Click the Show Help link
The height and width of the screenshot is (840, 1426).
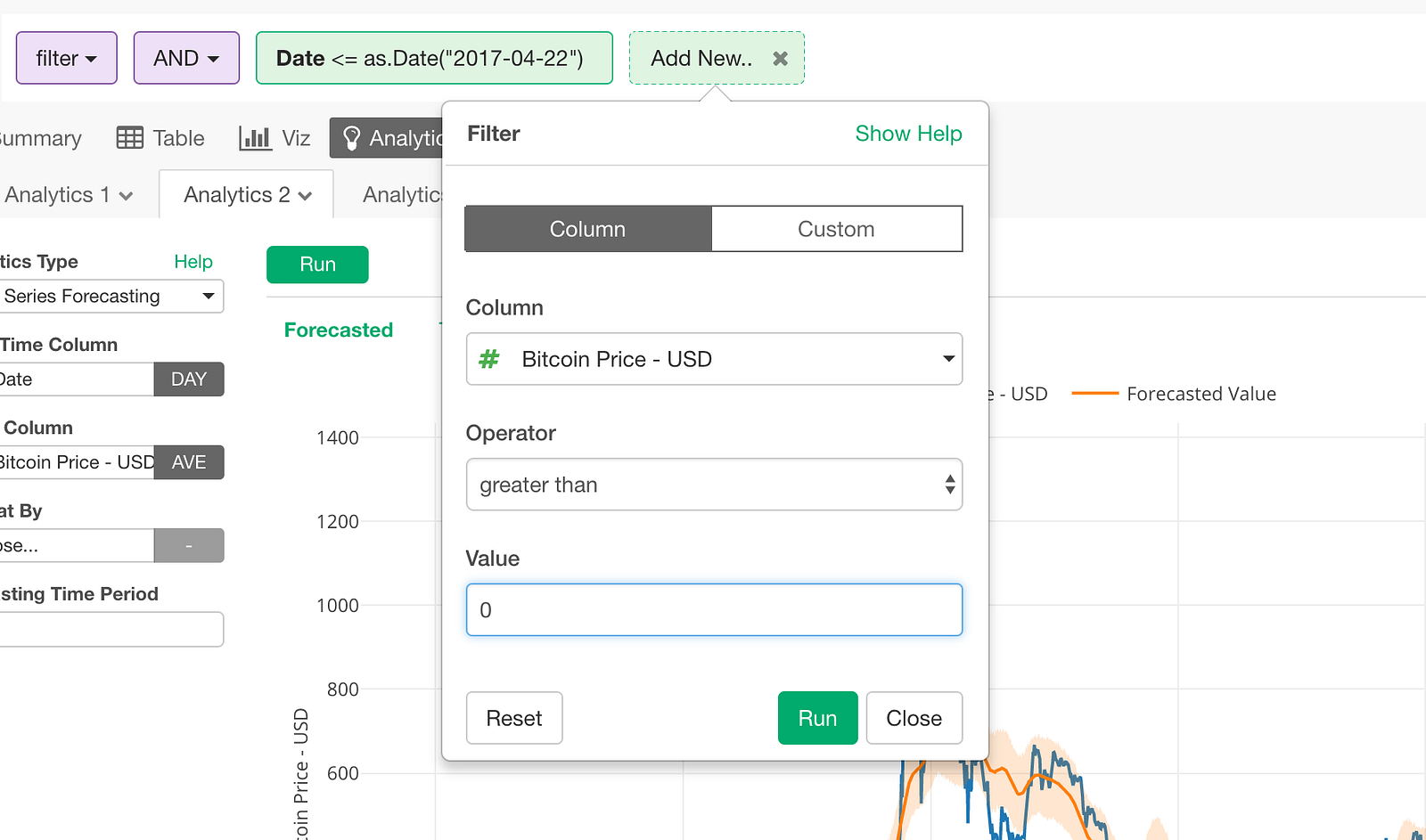point(908,134)
